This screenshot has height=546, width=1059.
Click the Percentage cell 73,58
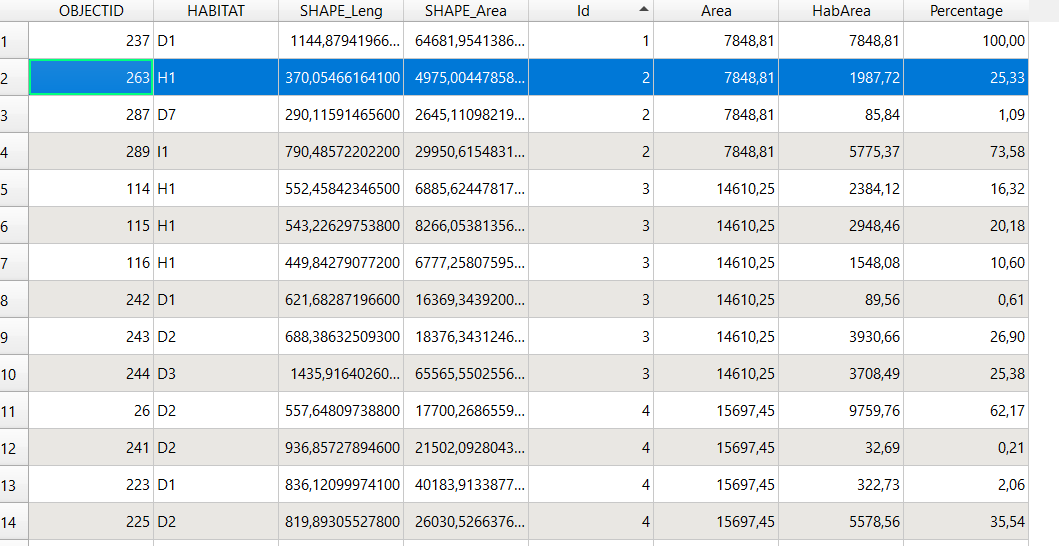966,151
